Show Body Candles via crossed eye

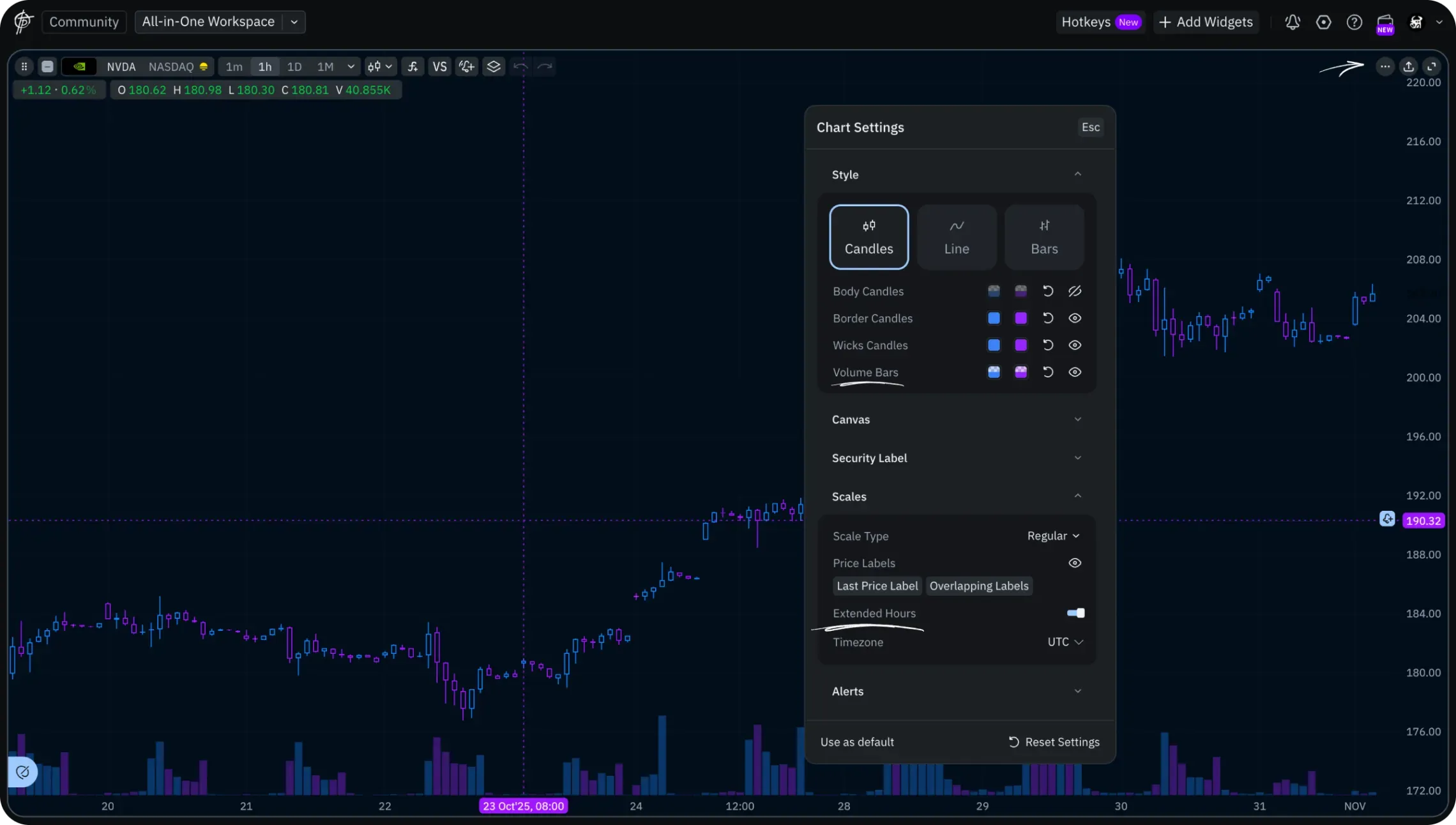coord(1075,291)
